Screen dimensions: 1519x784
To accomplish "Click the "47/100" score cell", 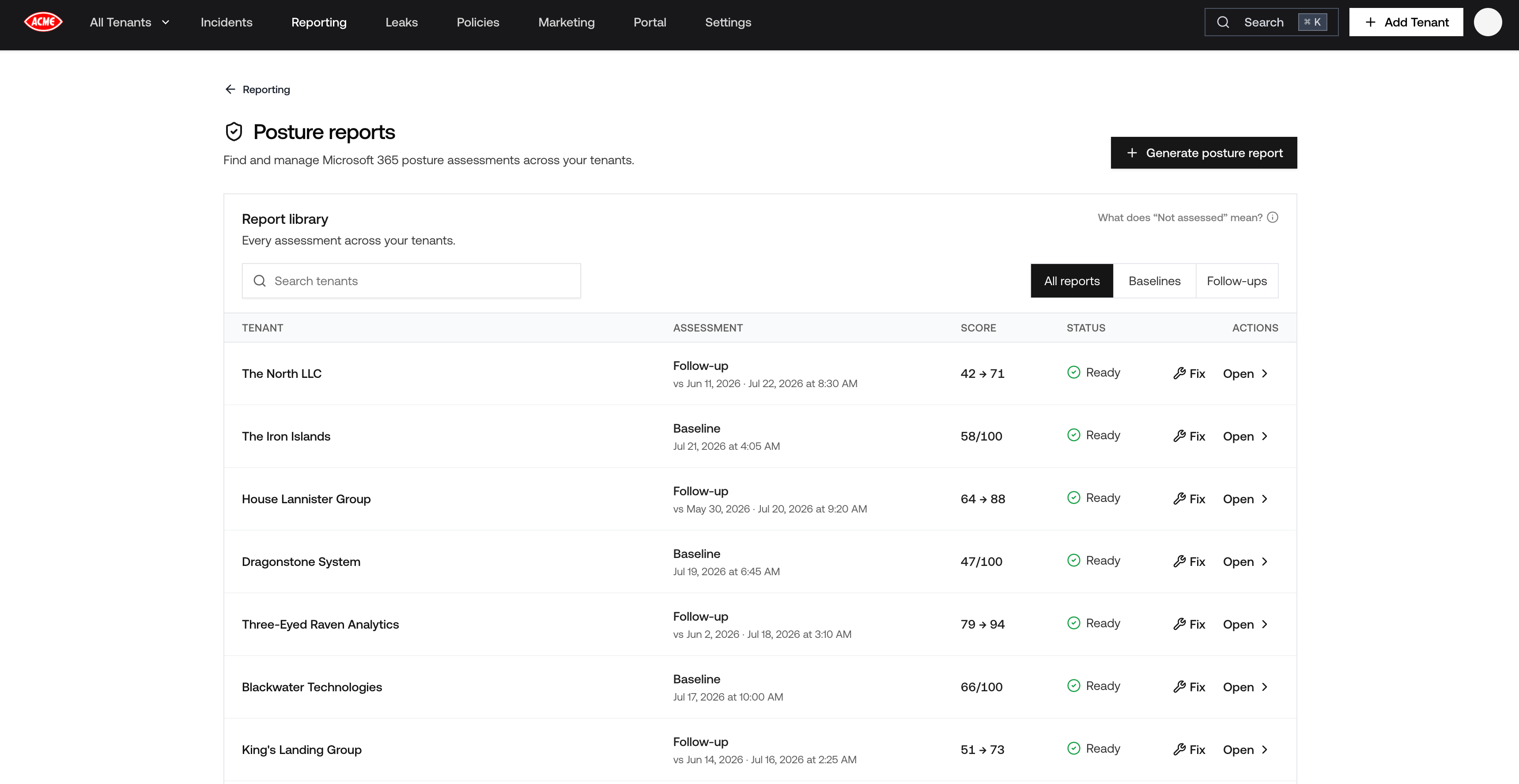I will point(981,561).
